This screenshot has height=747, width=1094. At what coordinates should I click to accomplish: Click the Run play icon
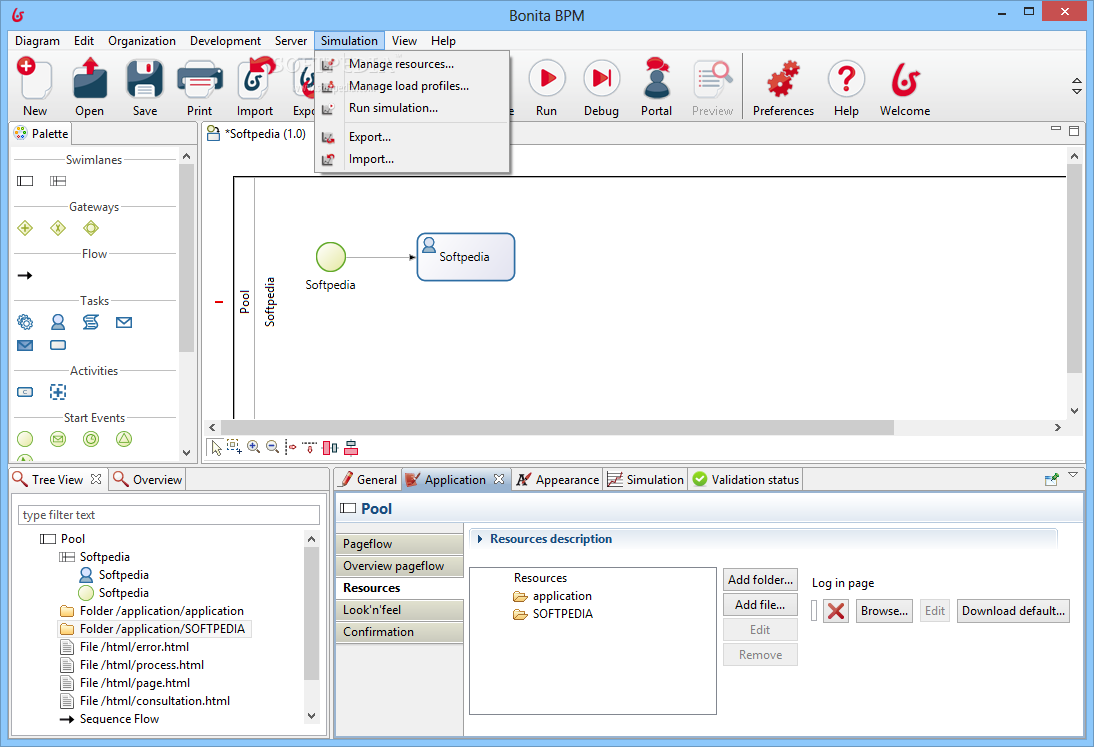point(546,78)
